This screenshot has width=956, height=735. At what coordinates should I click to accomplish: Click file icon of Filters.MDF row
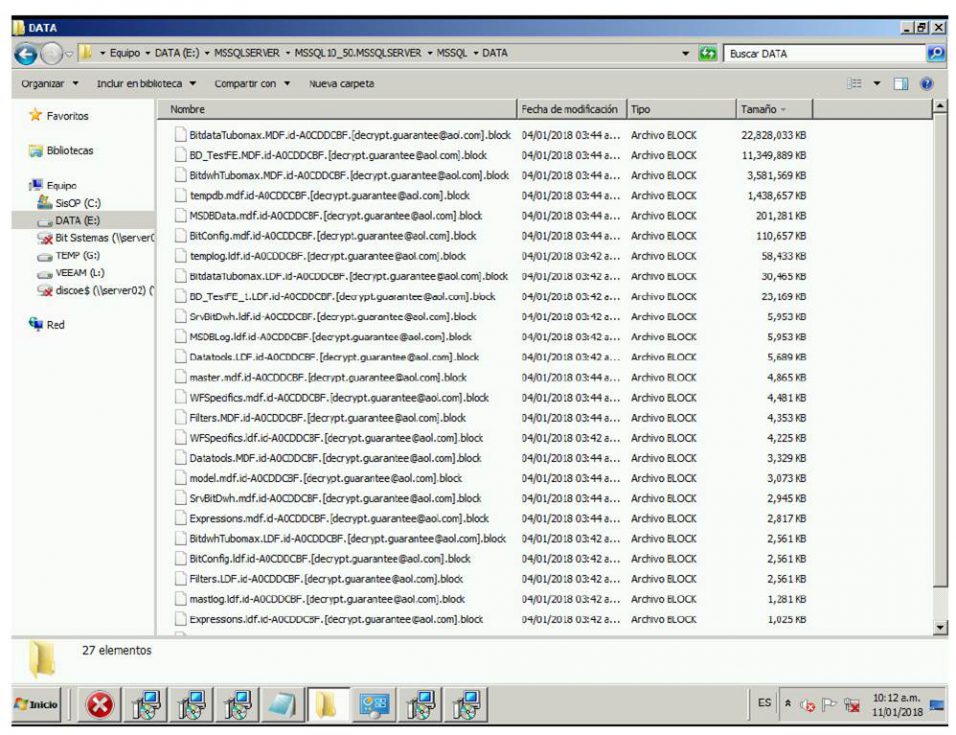180,417
